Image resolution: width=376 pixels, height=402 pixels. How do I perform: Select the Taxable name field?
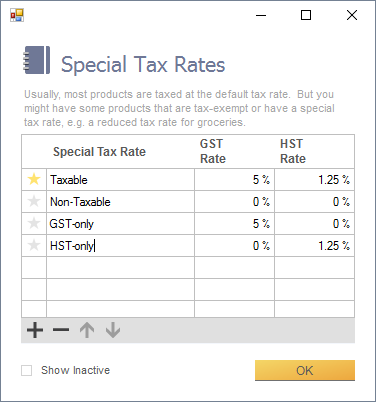coord(120,180)
